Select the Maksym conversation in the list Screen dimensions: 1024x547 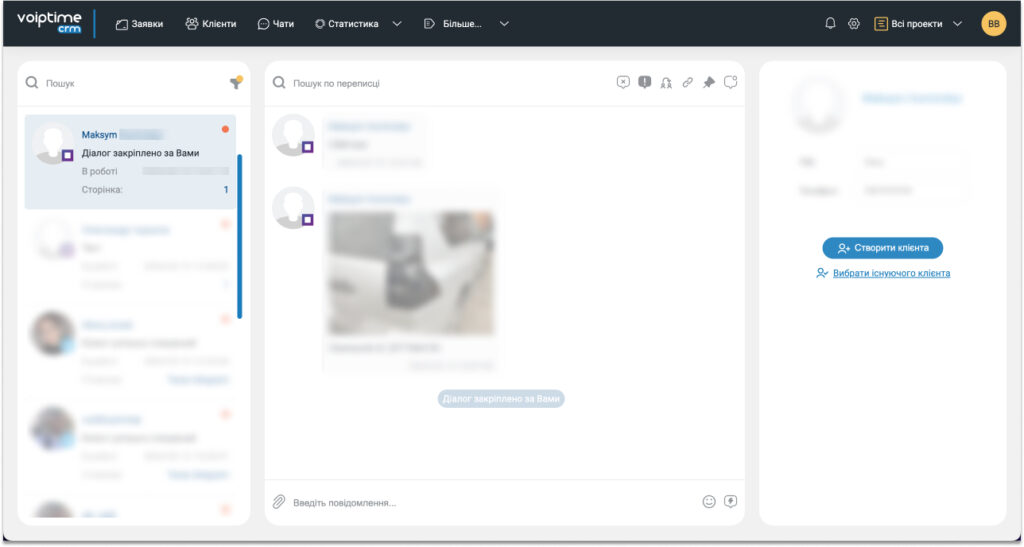coord(131,162)
